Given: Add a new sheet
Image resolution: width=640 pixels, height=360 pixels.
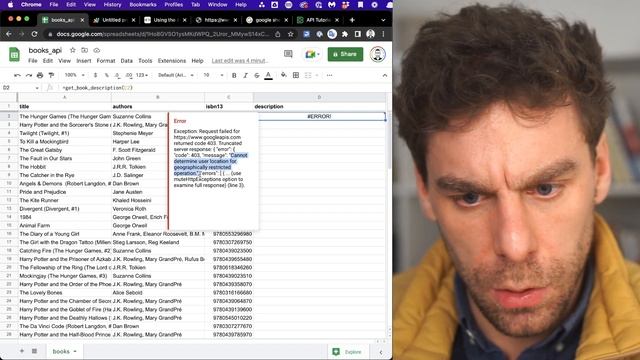Looking at the screenshot, I should [x=22, y=351].
